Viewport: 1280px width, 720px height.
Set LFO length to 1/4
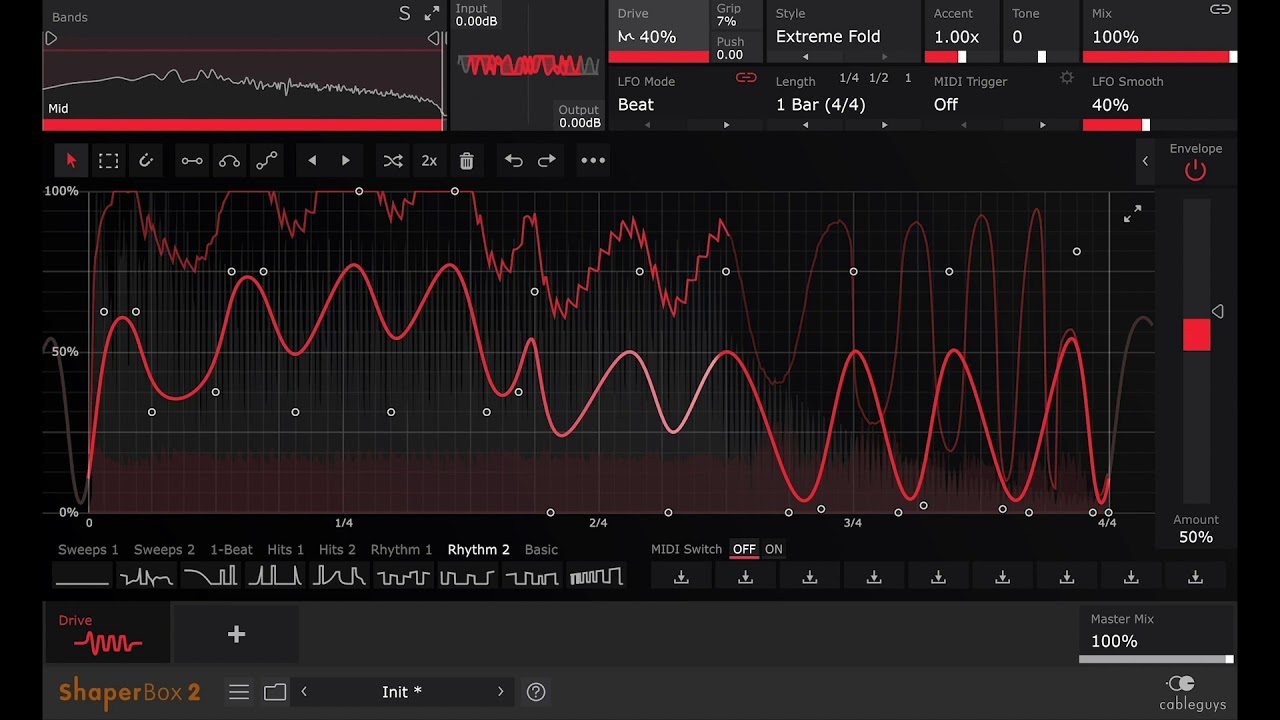849,78
